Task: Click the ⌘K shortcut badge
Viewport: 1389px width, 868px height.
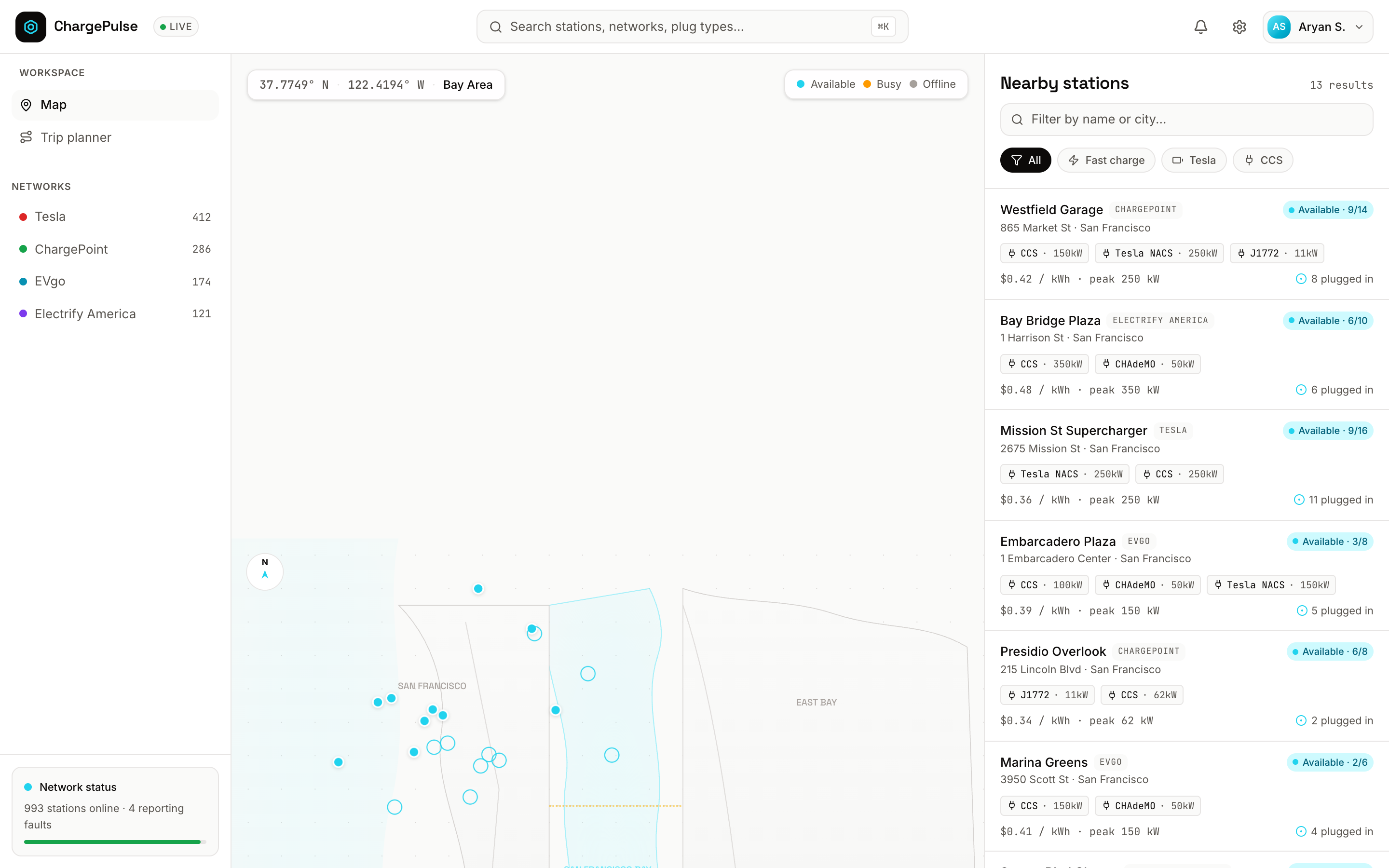Action: pyautogui.click(x=883, y=27)
